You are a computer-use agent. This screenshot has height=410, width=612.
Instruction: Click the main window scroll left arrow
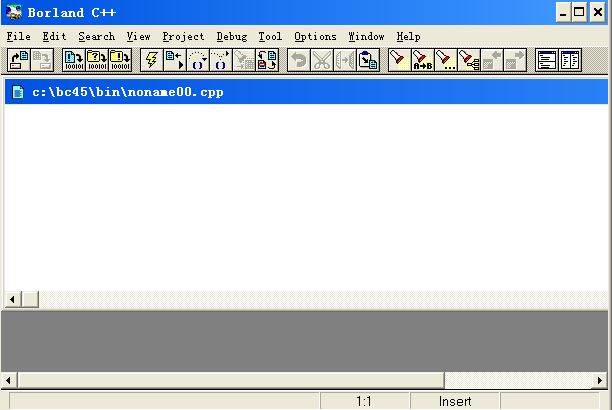(x=9, y=380)
